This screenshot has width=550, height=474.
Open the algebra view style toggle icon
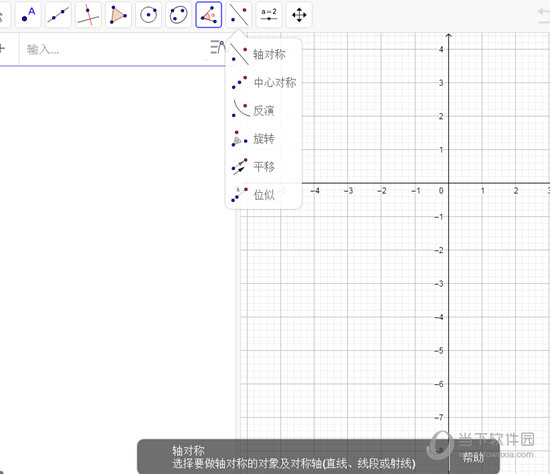click(217, 47)
